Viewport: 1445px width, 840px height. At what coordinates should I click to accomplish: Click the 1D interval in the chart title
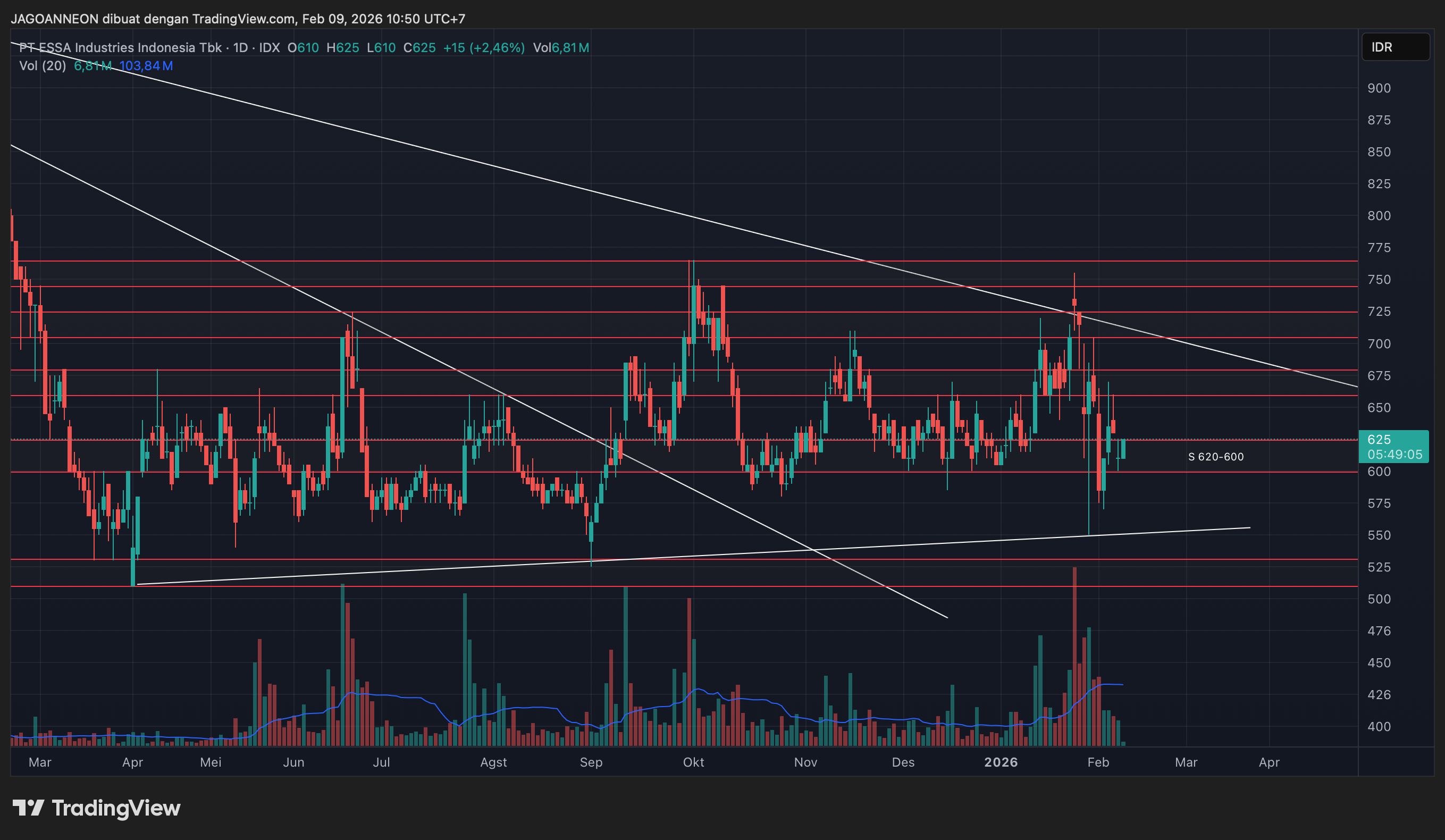(x=240, y=48)
